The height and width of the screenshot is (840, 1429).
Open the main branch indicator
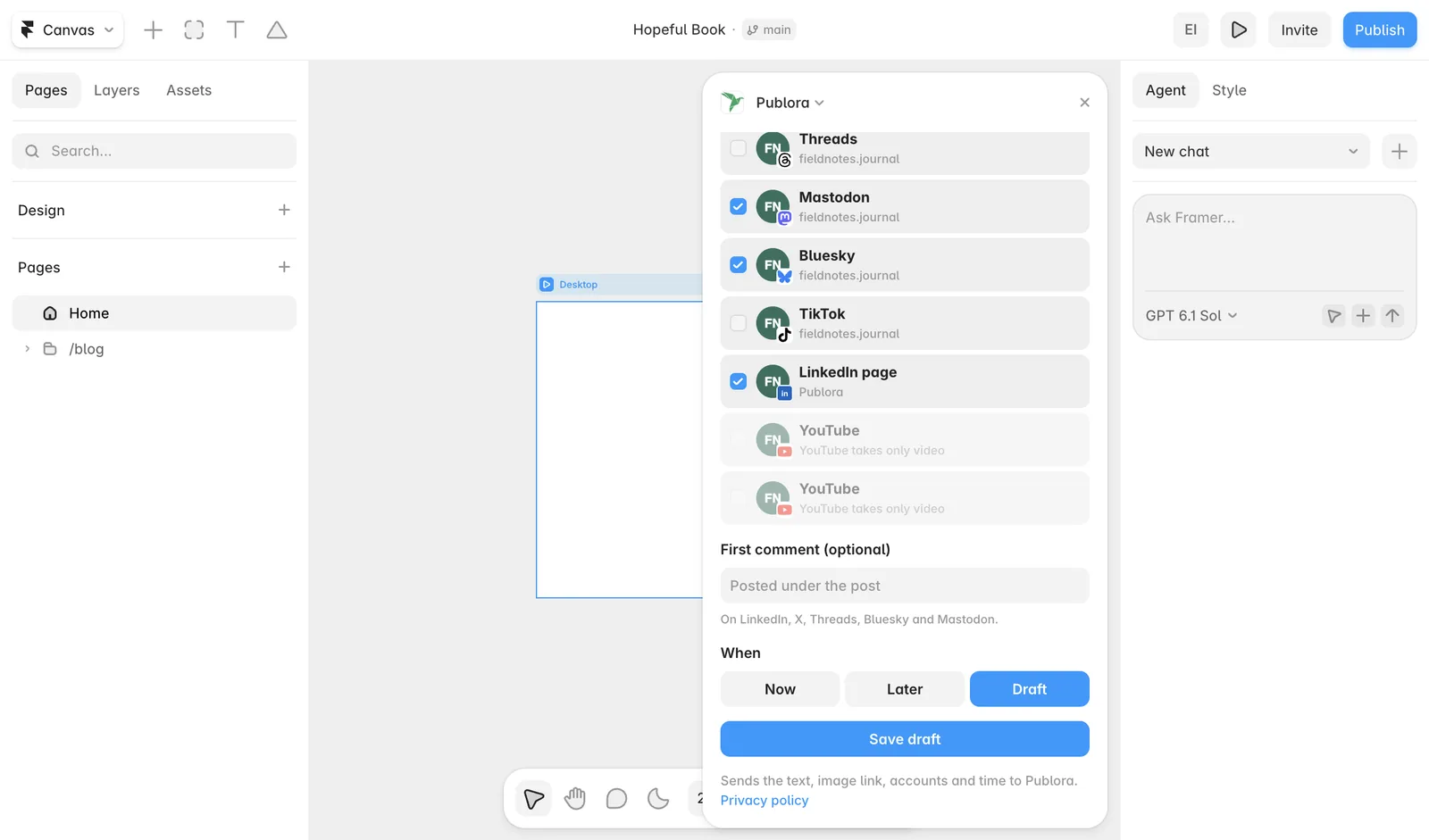(x=769, y=29)
